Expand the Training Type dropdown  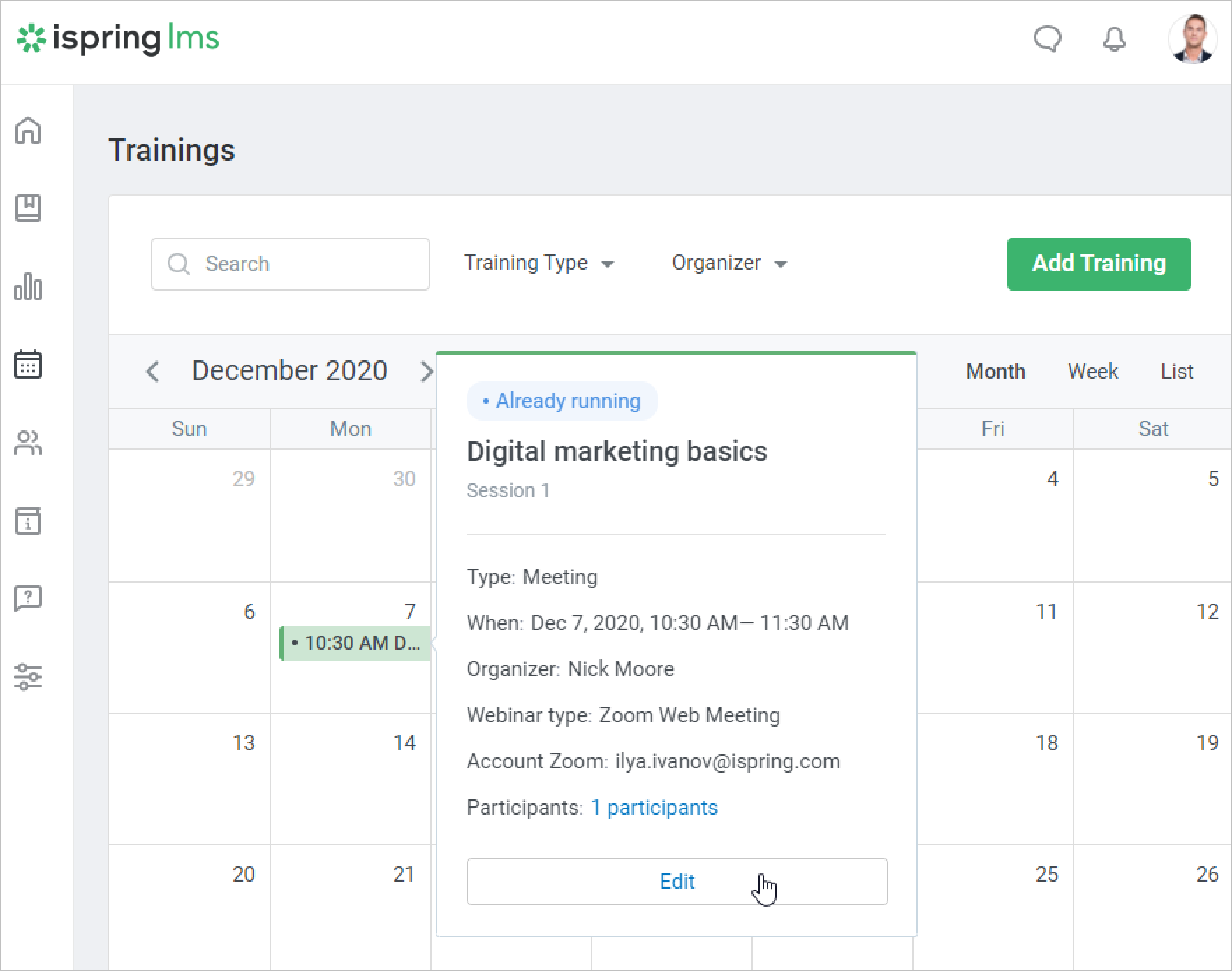click(538, 263)
